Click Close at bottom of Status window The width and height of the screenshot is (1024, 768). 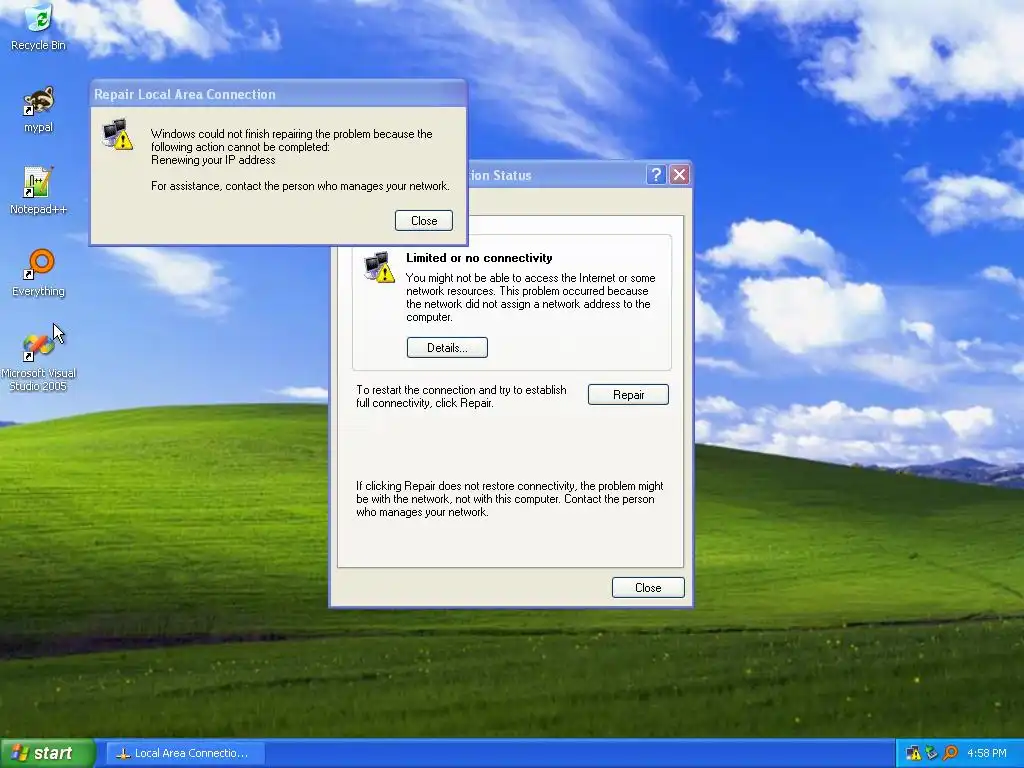coord(648,588)
